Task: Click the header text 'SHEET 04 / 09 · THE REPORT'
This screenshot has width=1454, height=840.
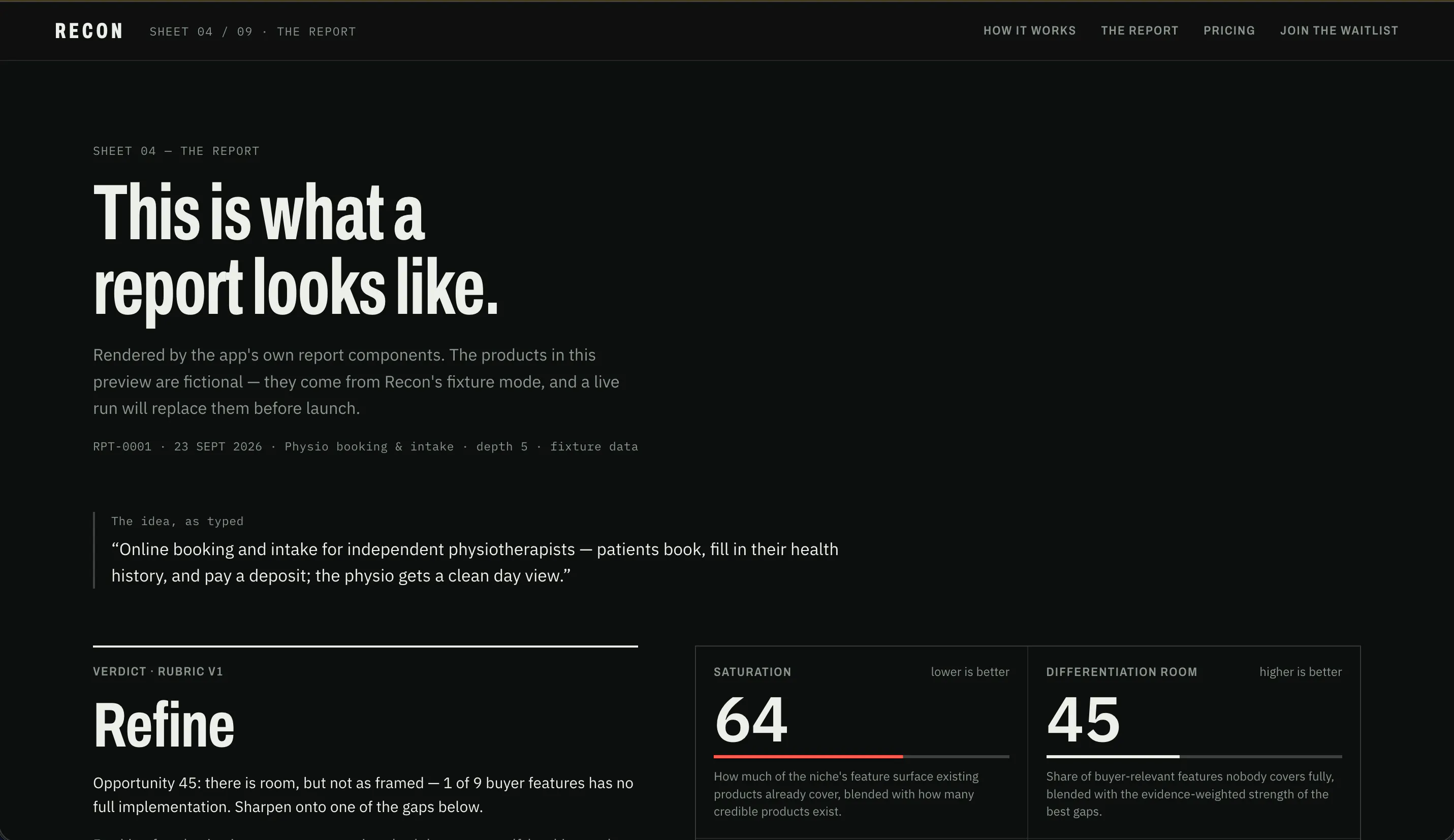Action: coord(252,31)
